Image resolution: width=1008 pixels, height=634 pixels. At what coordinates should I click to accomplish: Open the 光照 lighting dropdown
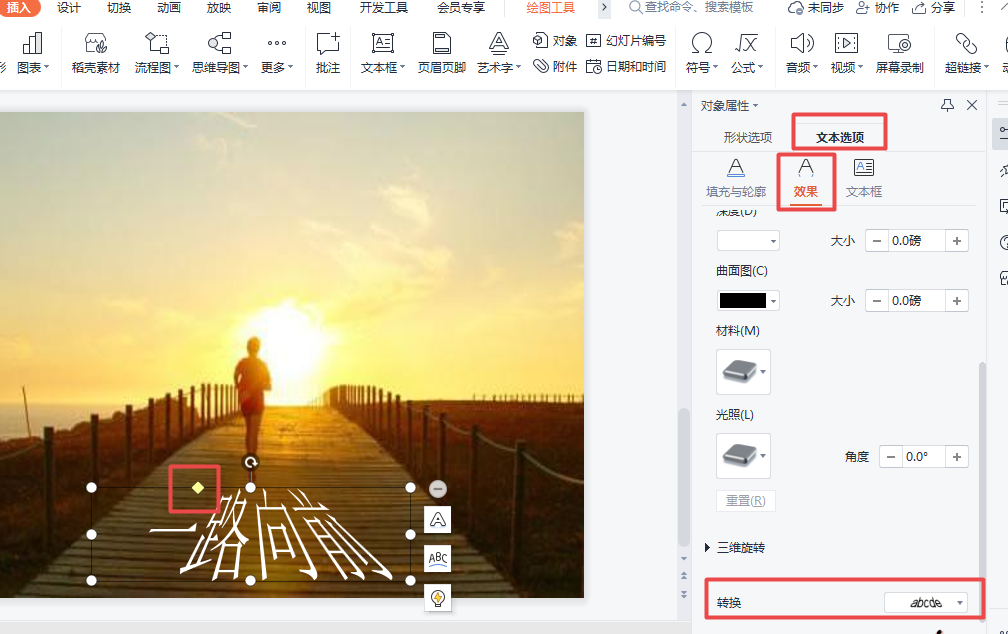point(743,456)
